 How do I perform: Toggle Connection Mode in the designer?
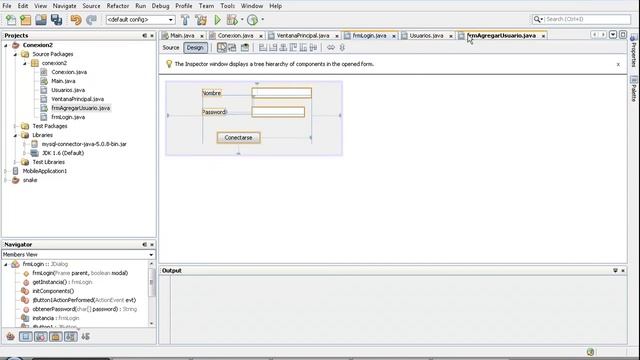tap(232, 48)
